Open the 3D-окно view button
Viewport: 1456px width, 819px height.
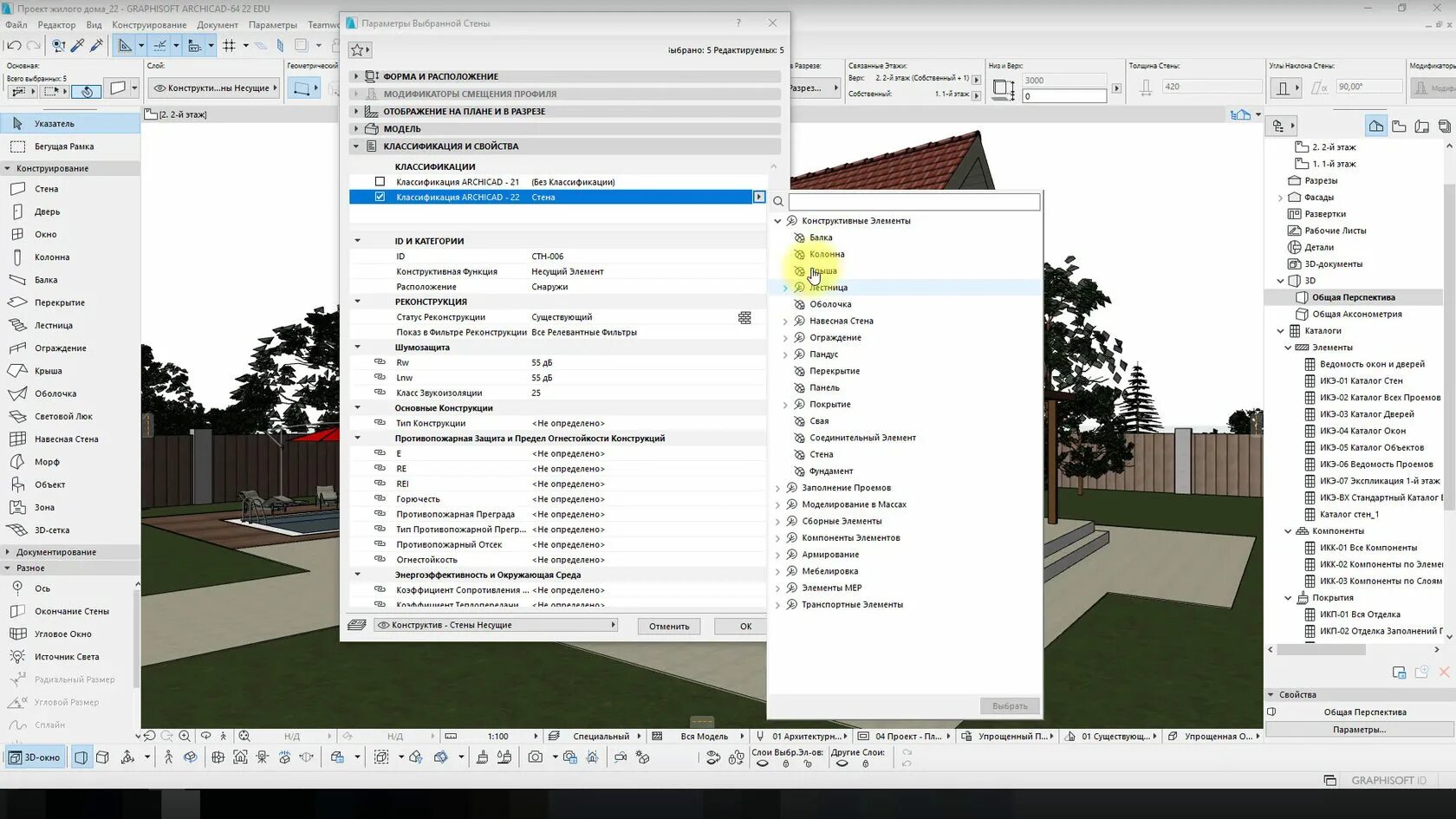point(36,757)
